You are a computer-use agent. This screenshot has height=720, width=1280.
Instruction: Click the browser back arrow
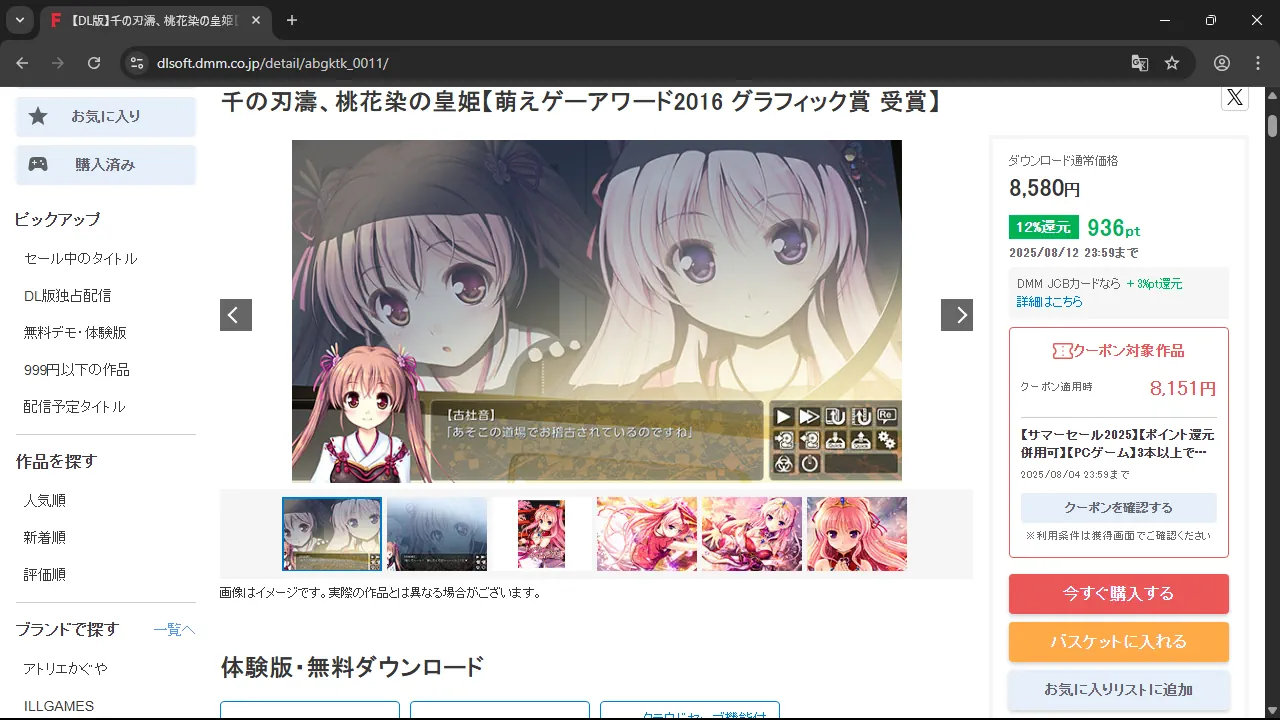22,63
